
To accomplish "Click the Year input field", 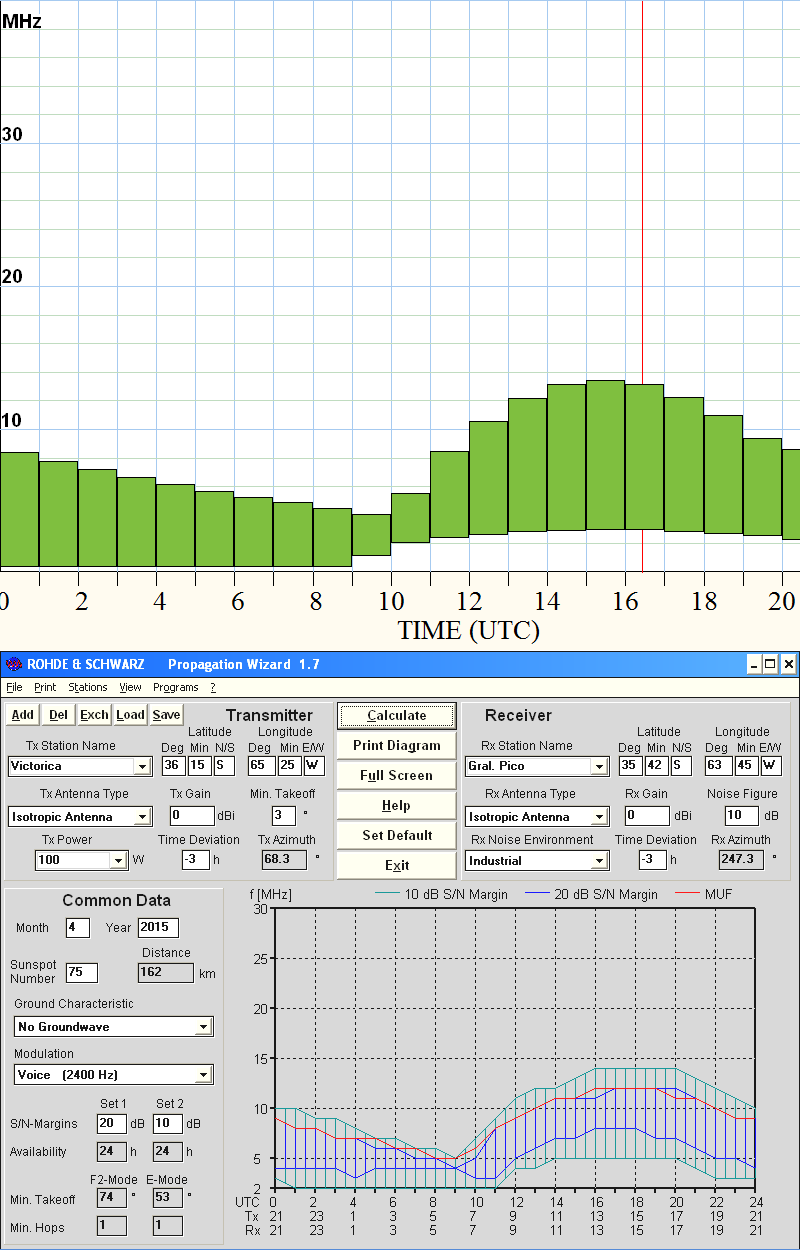I will click(158, 927).
